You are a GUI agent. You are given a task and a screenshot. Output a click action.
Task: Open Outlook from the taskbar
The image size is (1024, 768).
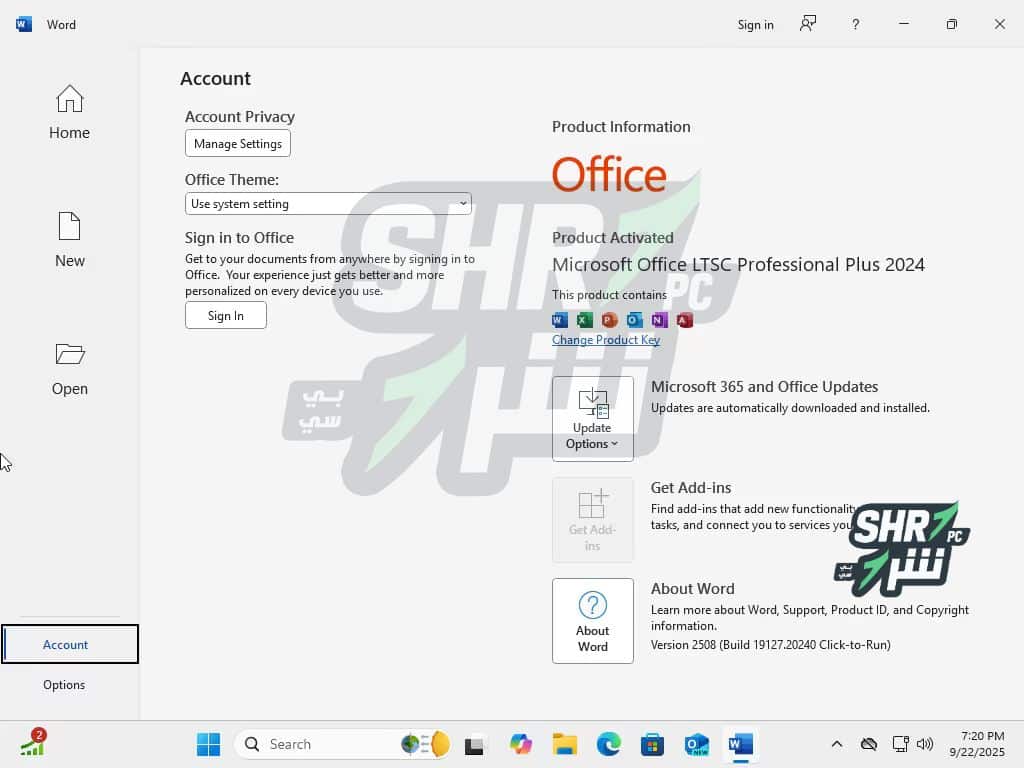(697, 744)
